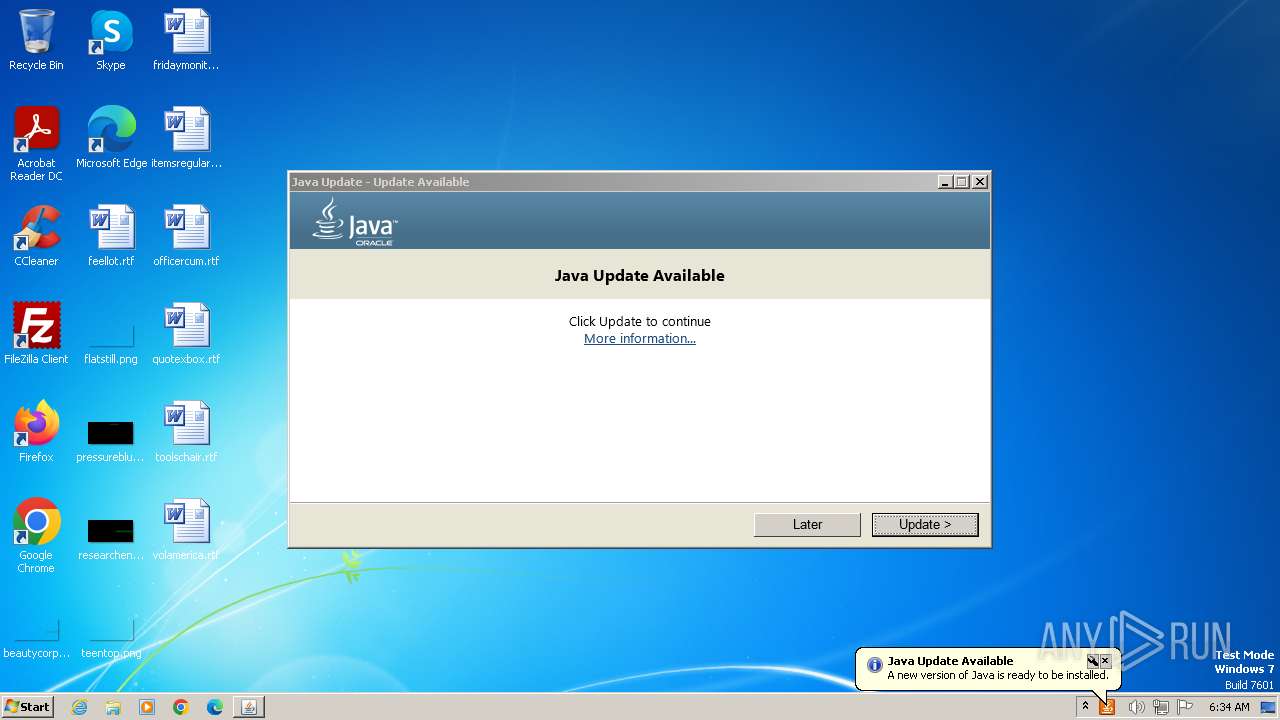Click the Update > button
Image resolution: width=1280 pixels, height=720 pixels.
[925, 525]
